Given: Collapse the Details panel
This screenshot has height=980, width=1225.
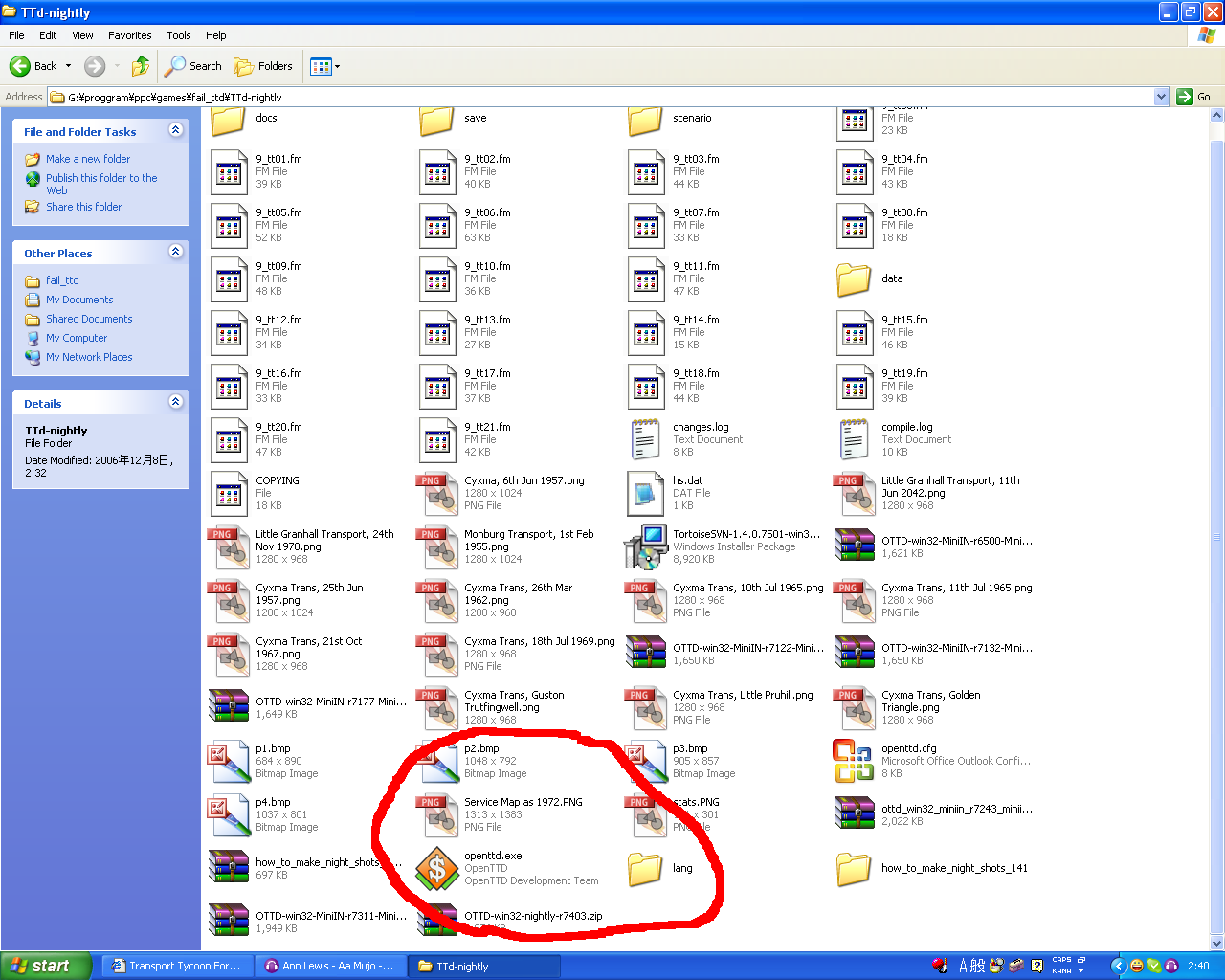Looking at the screenshot, I should tap(176, 402).
